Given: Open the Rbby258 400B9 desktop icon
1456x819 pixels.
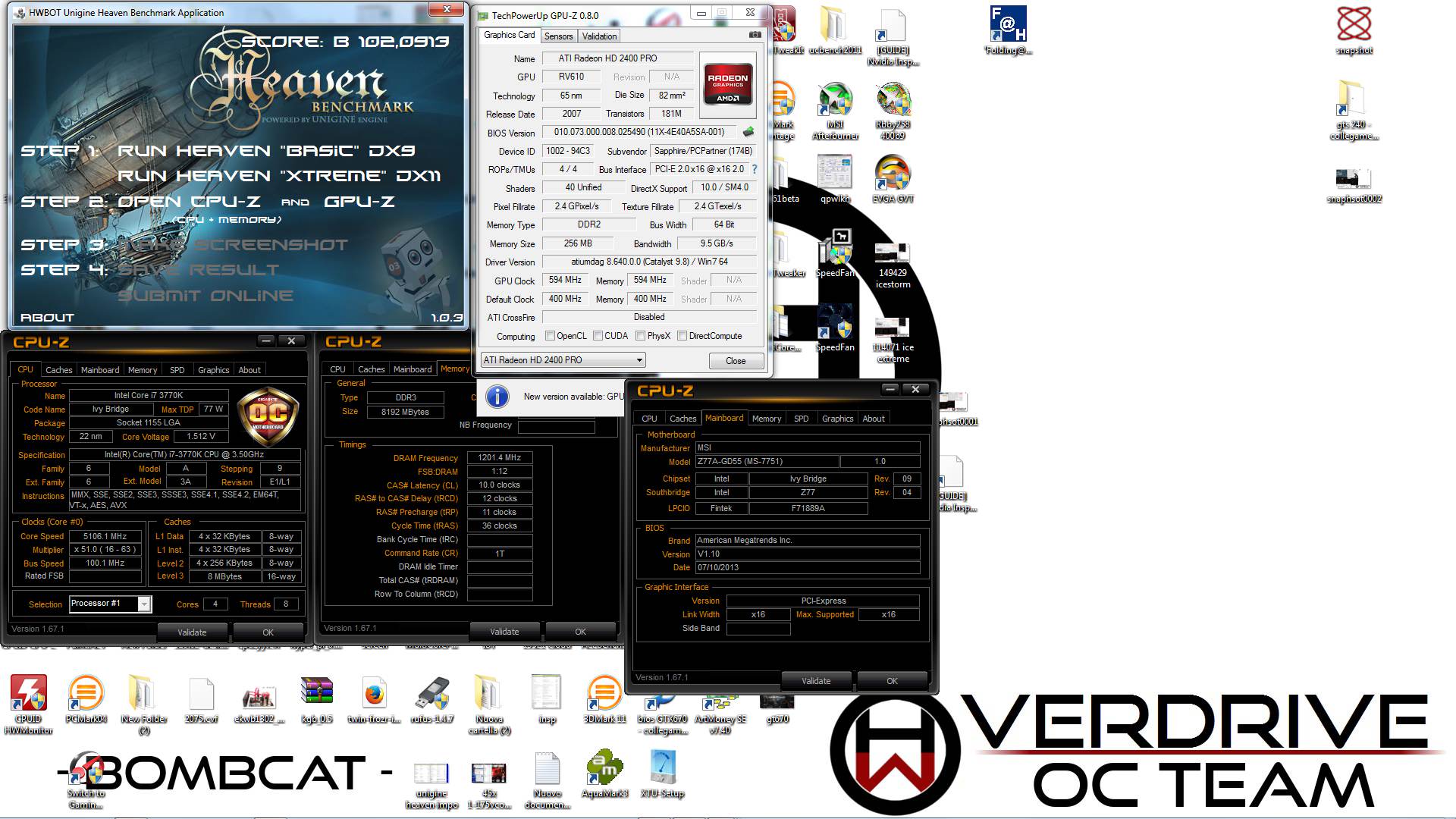Looking at the screenshot, I should tap(893, 111).
